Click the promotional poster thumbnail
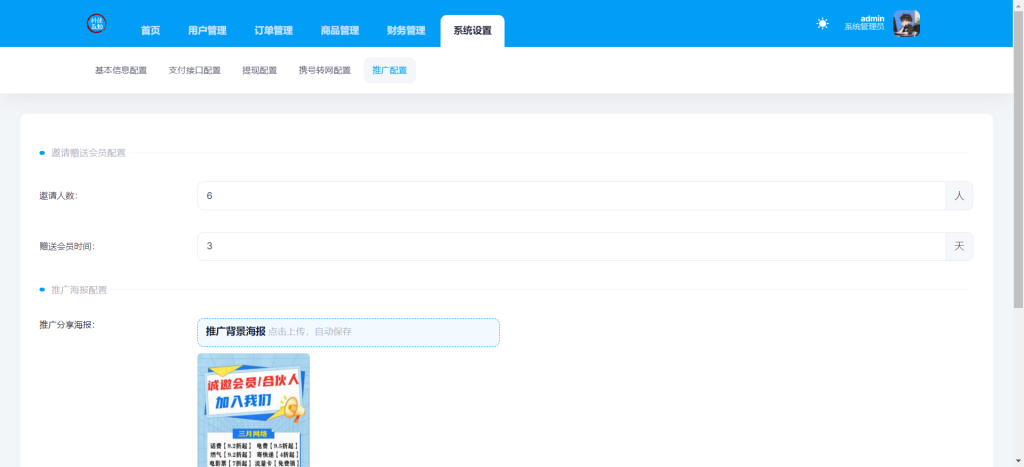Viewport: 1024px width, 467px height. click(253, 410)
